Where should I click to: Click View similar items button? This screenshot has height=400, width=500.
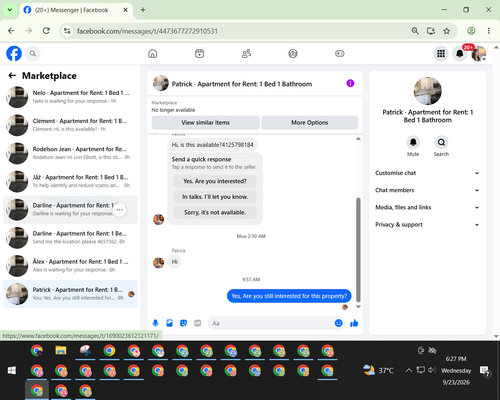click(205, 122)
